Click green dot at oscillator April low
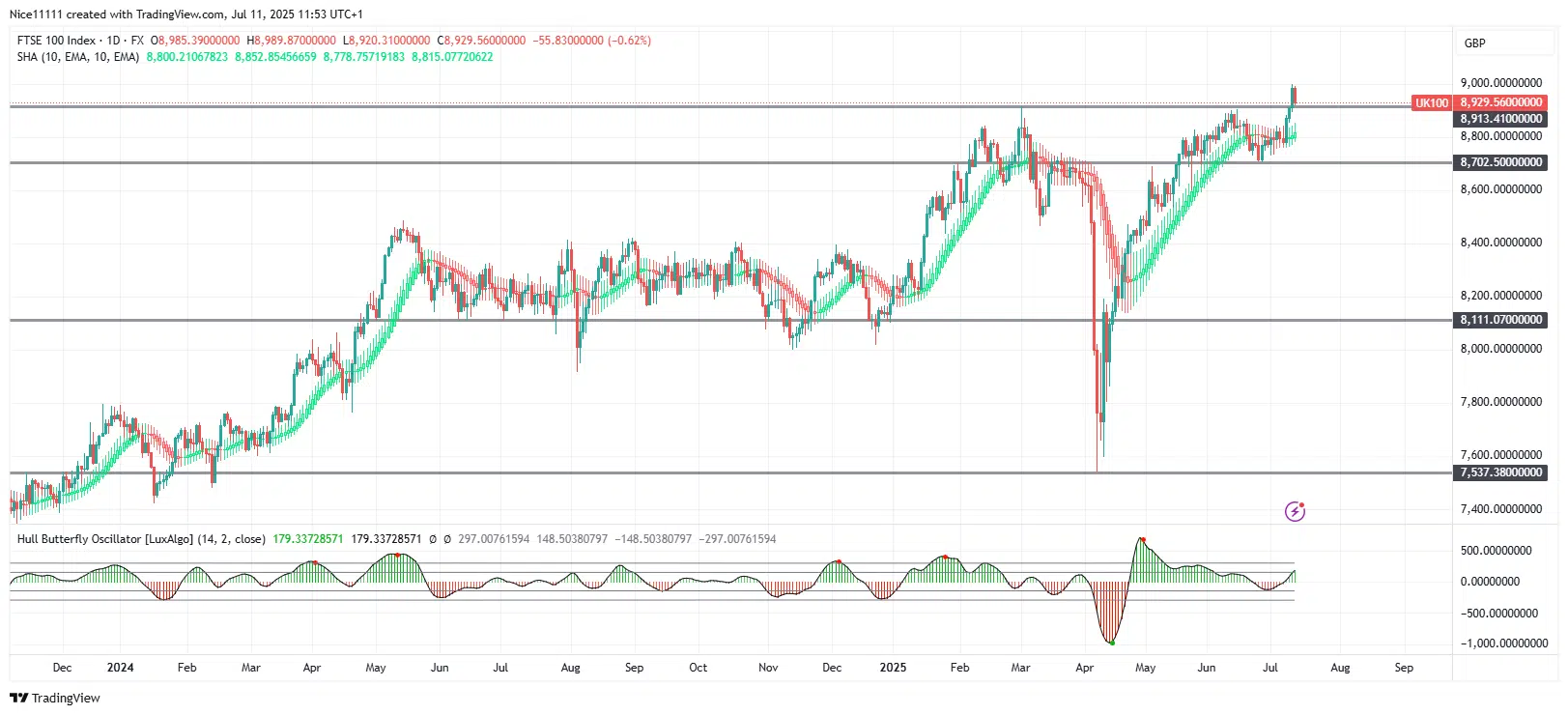The height and width of the screenshot is (715, 1568). point(1112,643)
